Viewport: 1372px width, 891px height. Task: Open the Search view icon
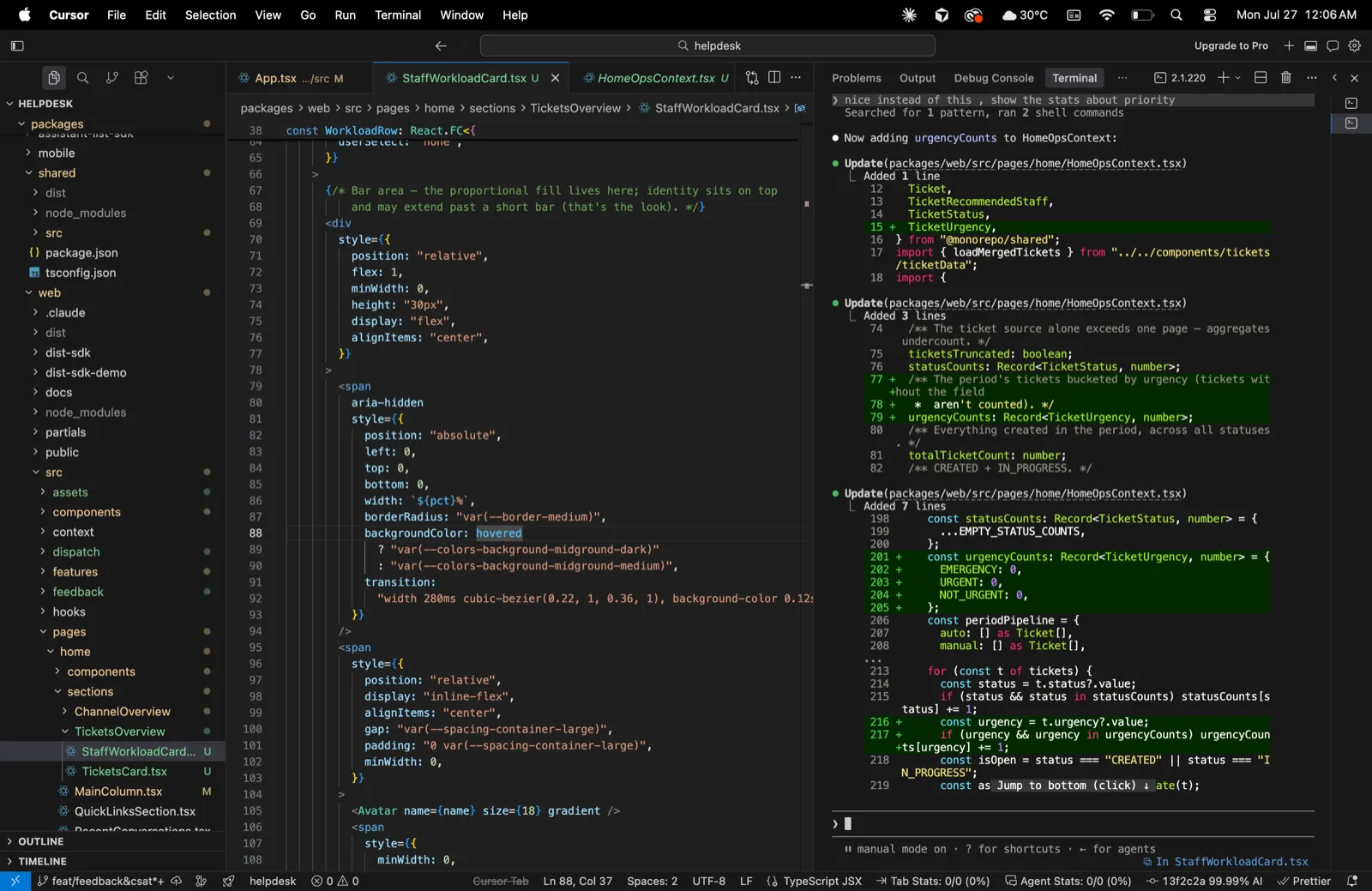coord(83,78)
